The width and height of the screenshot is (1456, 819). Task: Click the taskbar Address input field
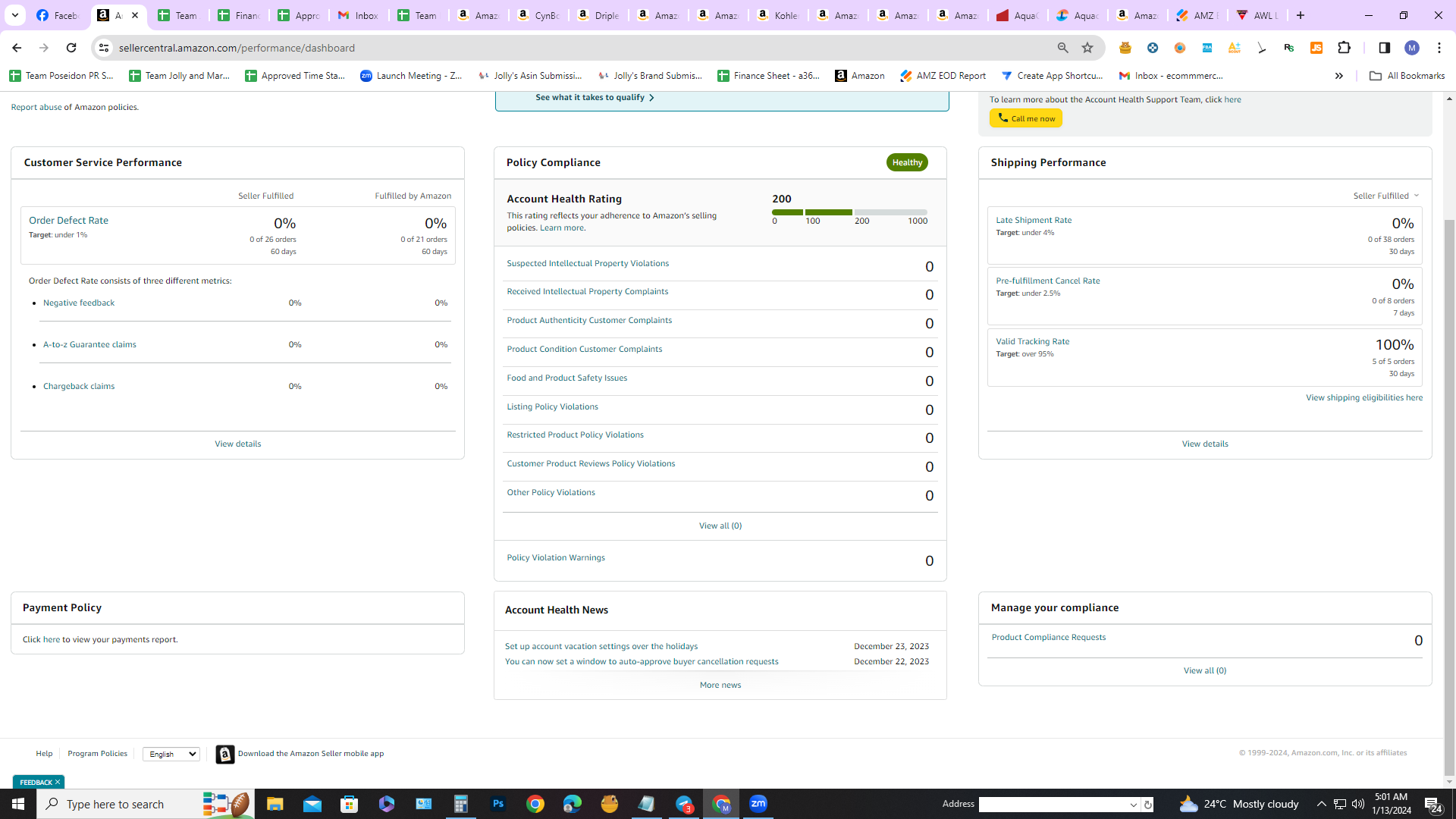pos(1053,805)
